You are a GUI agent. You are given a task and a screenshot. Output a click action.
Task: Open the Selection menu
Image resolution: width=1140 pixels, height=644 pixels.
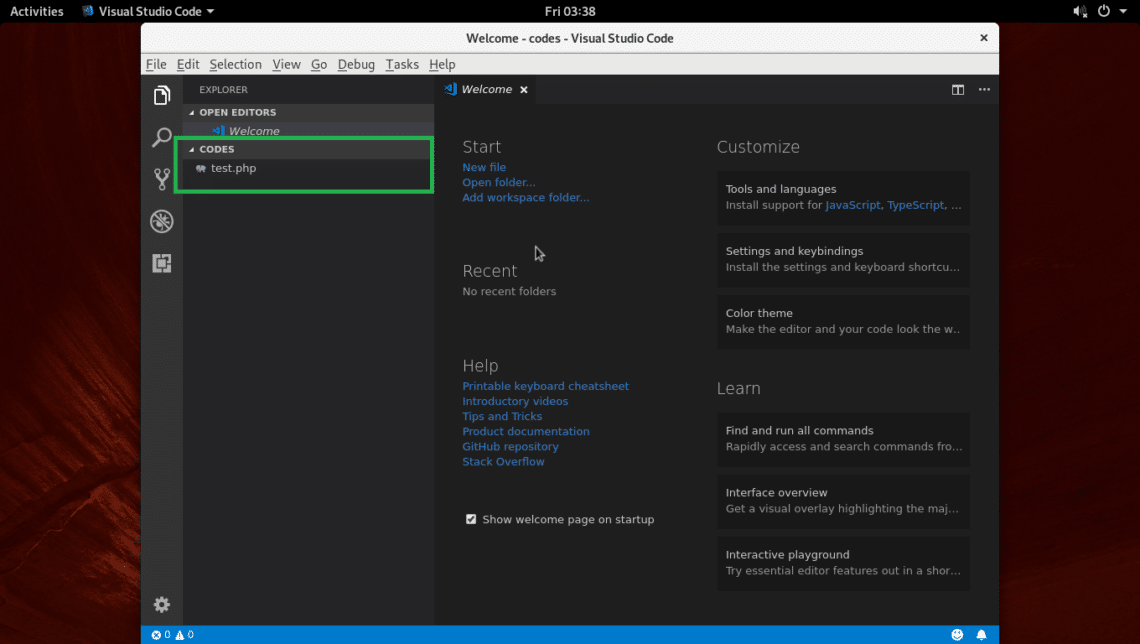(235, 64)
